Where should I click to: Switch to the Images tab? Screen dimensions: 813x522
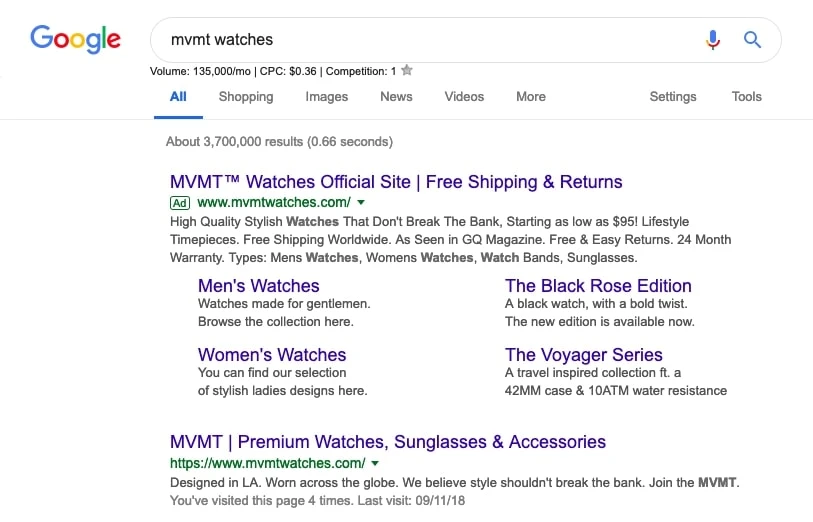[327, 97]
